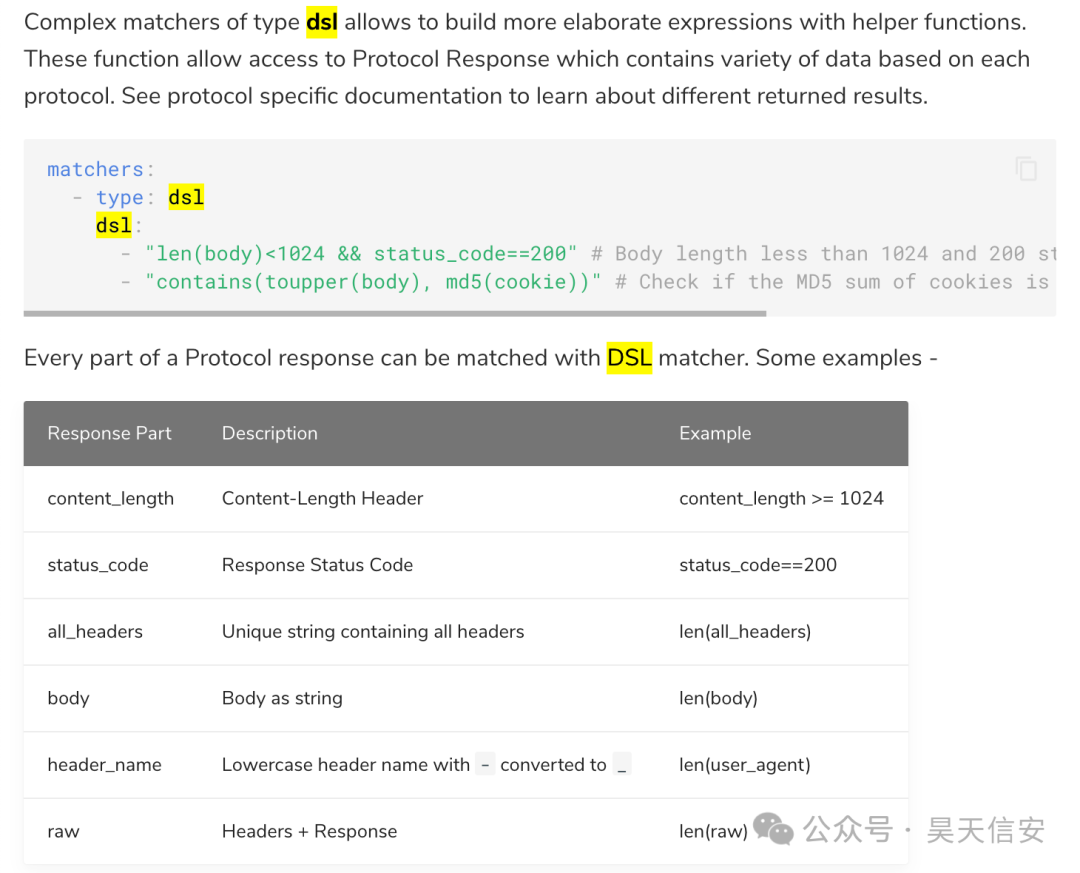This screenshot has height=873, width=1080.
Task: Click the all_headers row label
Action: click(95, 631)
